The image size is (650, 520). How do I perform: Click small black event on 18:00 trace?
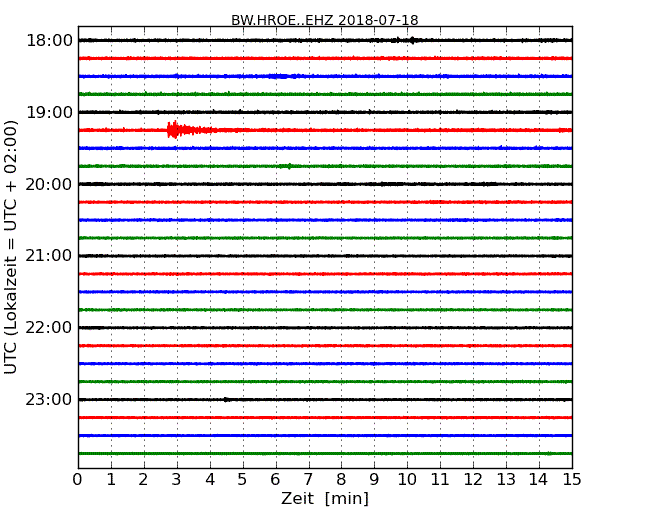click(412, 40)
